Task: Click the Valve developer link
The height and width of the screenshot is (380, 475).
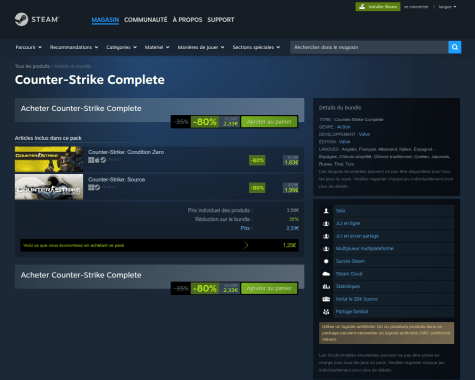Action: pyautogui.click(x=364, y=134)
